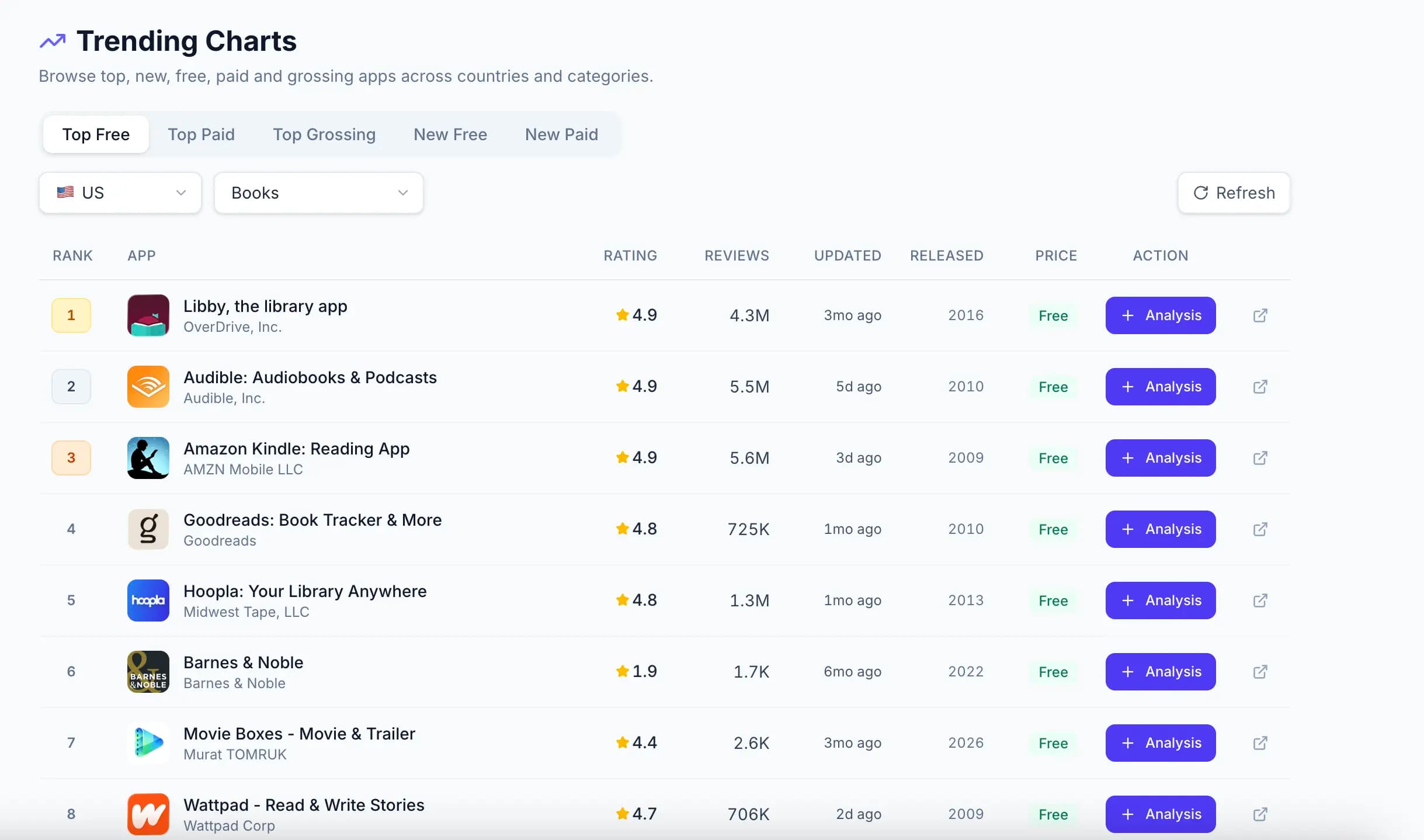Click the gold rank 1 badge
The width and height of the screenshot is (1424, 840).
click(71, 315)
